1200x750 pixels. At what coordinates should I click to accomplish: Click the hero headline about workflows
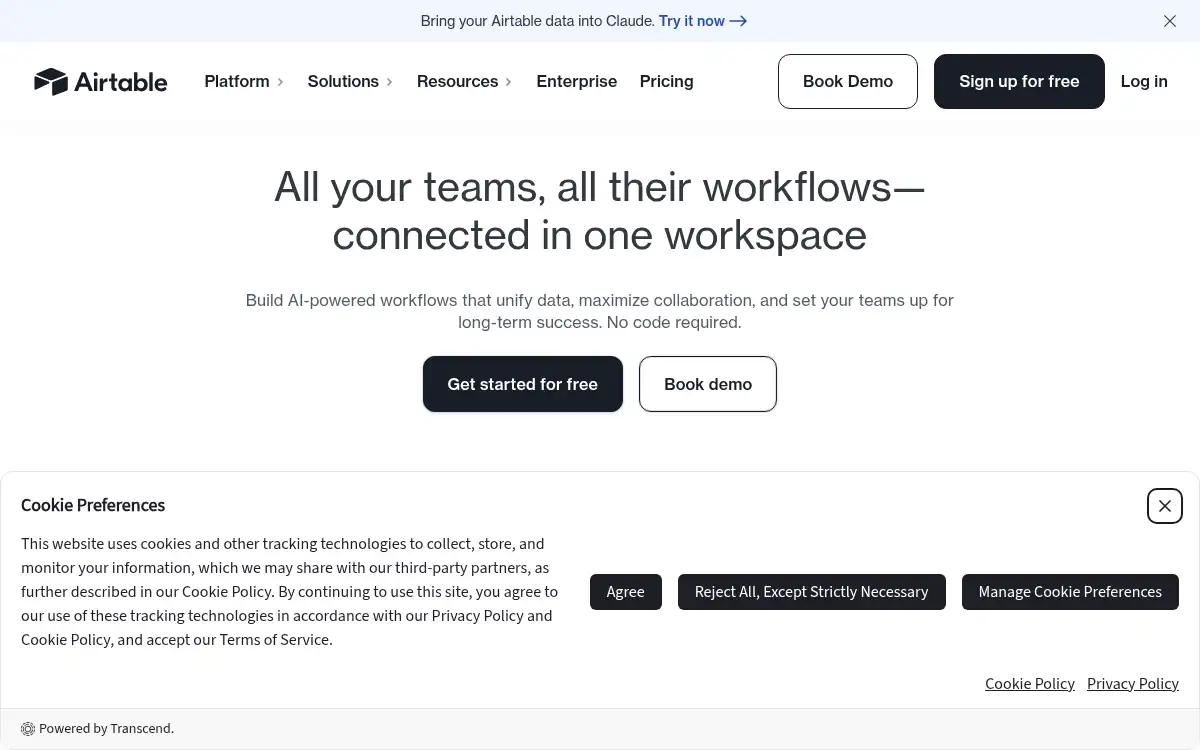pyautogui.click(x=600, y=211)
